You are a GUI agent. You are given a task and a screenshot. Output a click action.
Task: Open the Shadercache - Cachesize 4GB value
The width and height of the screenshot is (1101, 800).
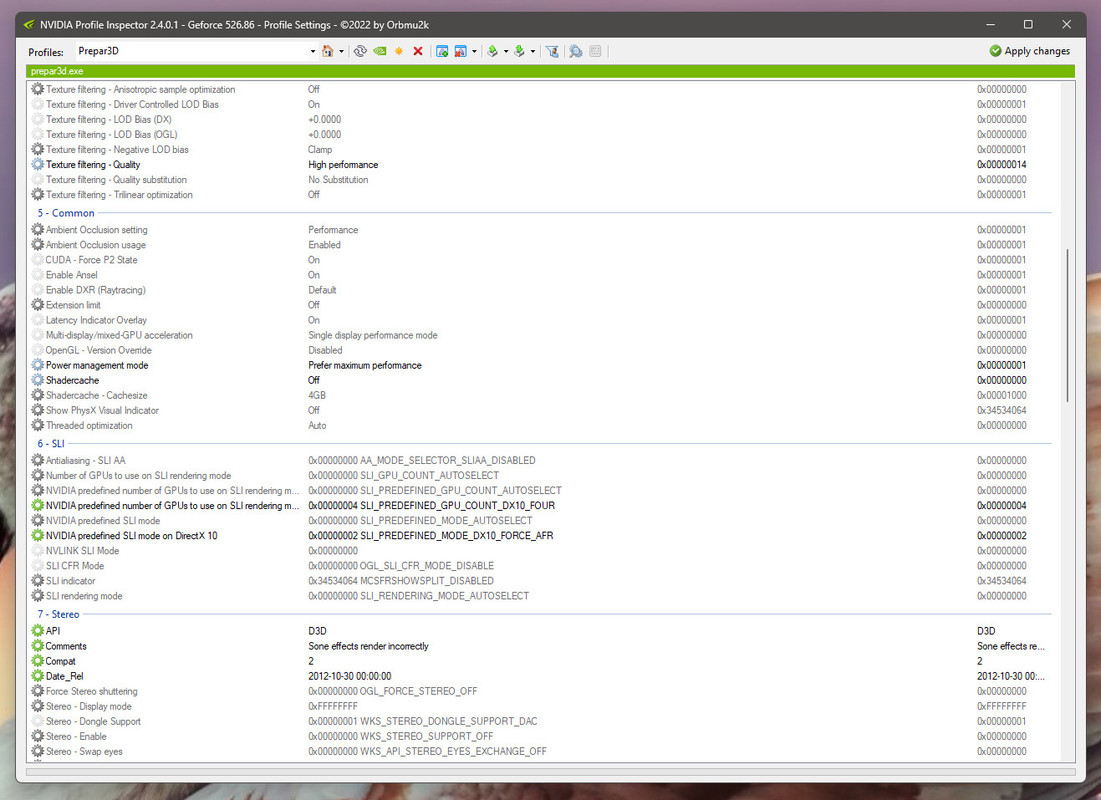(317, 395)
